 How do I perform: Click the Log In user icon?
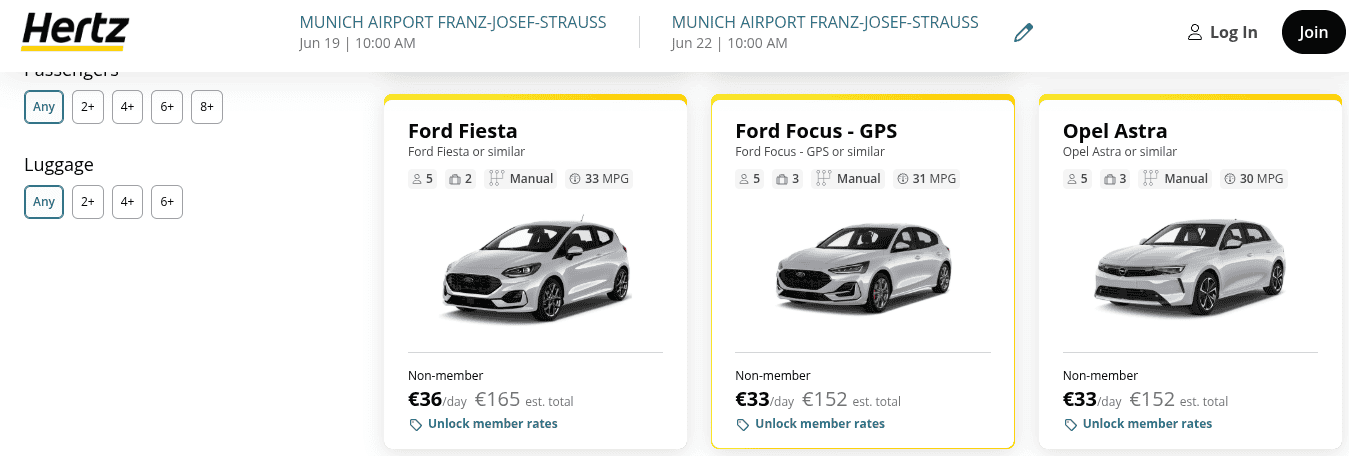[1194, 33]
